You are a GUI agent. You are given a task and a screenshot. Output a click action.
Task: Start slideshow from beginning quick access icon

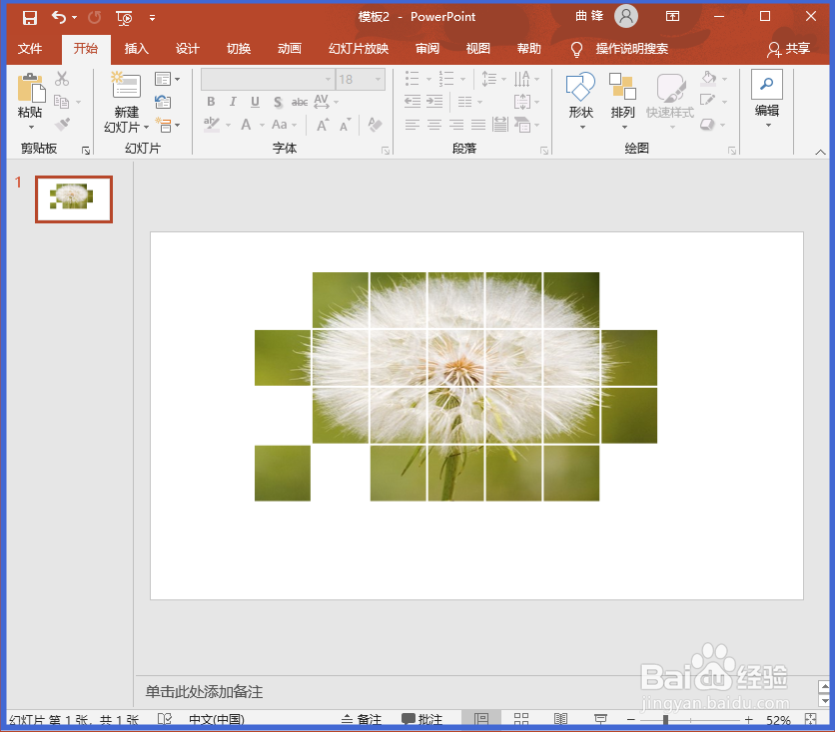[x=124, y=18]
